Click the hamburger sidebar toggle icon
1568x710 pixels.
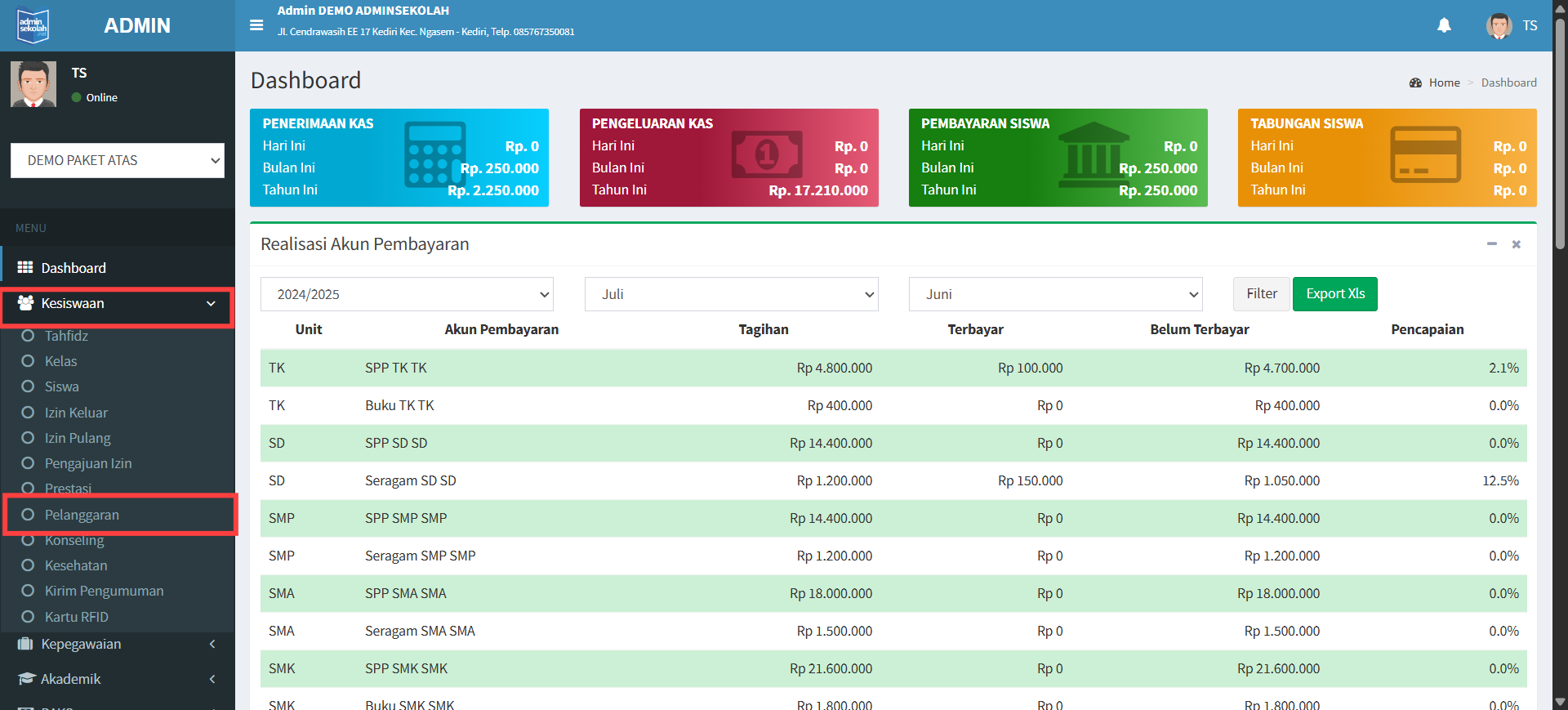click(x=256, y=25)
